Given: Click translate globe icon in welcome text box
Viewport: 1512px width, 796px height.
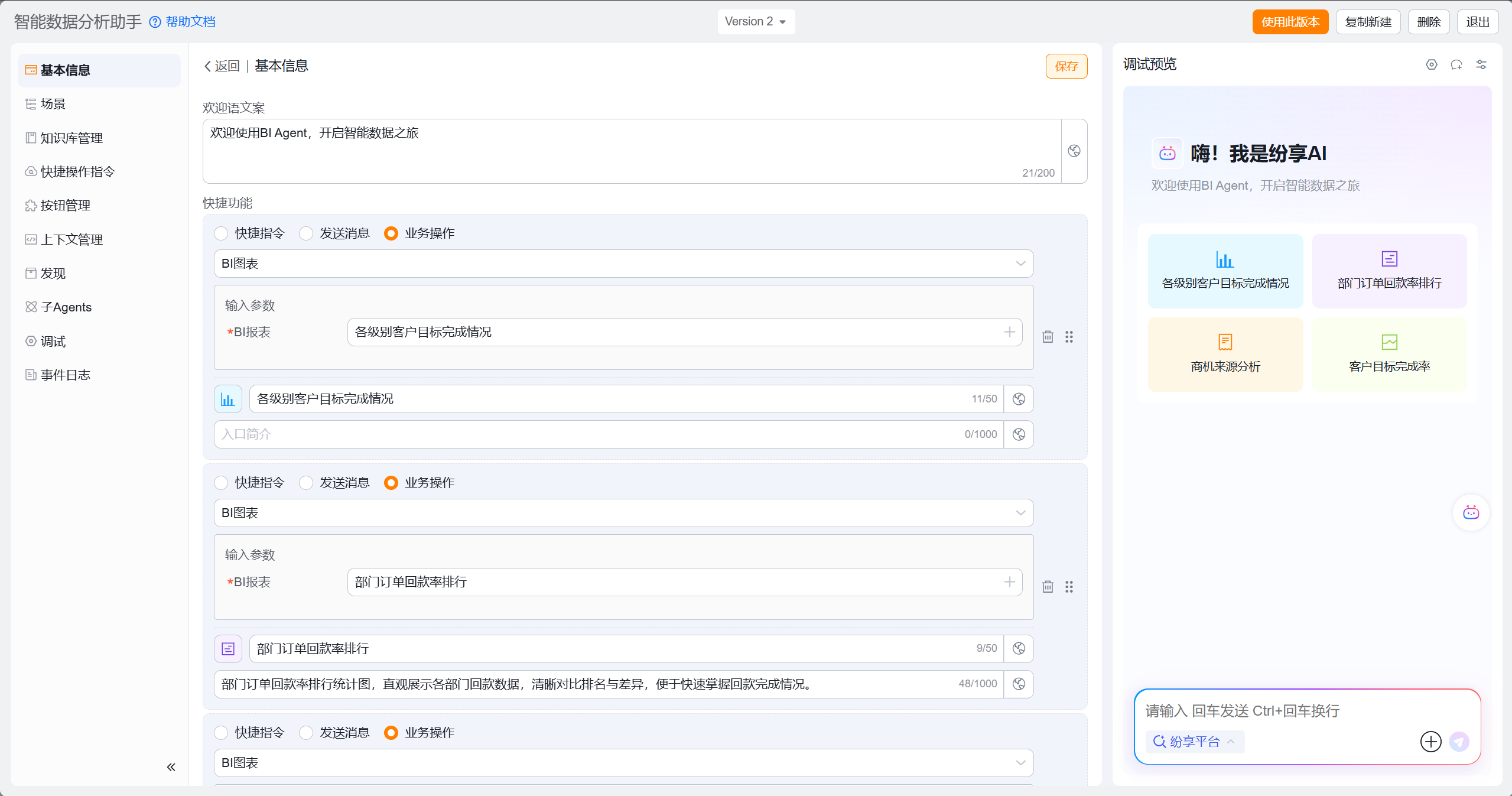Looking at the screenshot, I should (x=1074, y=151).
